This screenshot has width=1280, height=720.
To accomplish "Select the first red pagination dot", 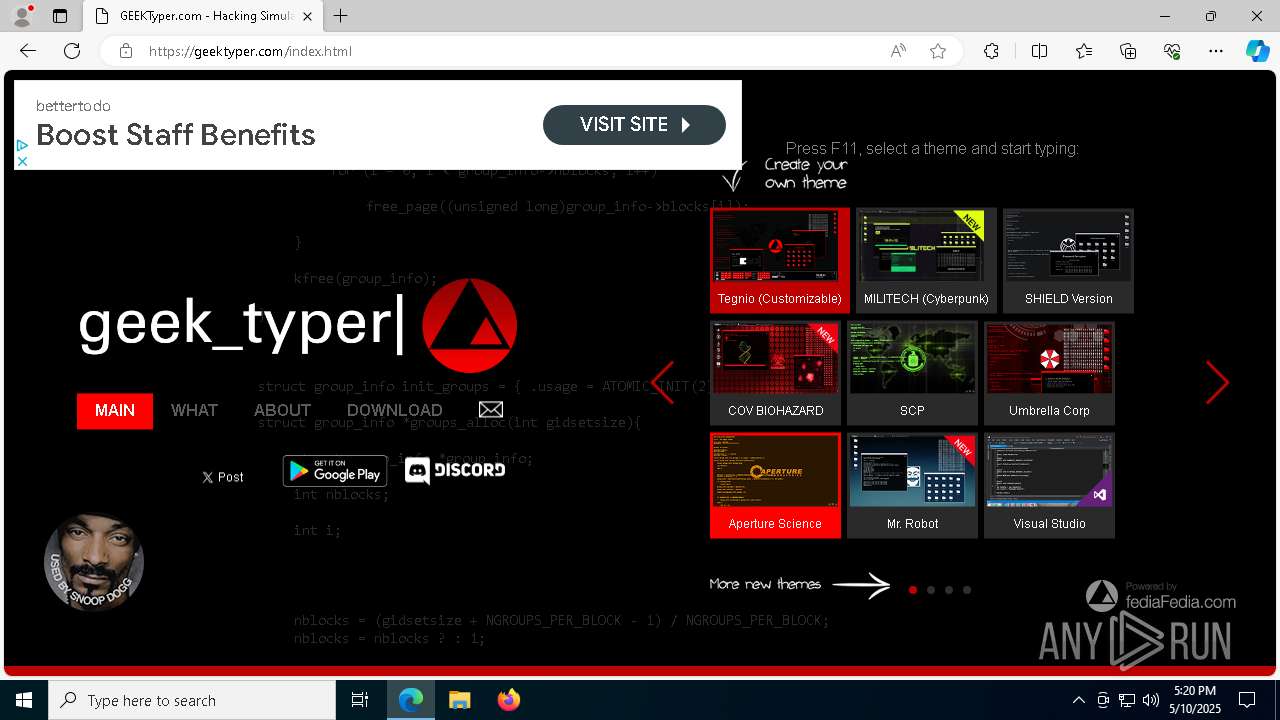I will 913,590.
